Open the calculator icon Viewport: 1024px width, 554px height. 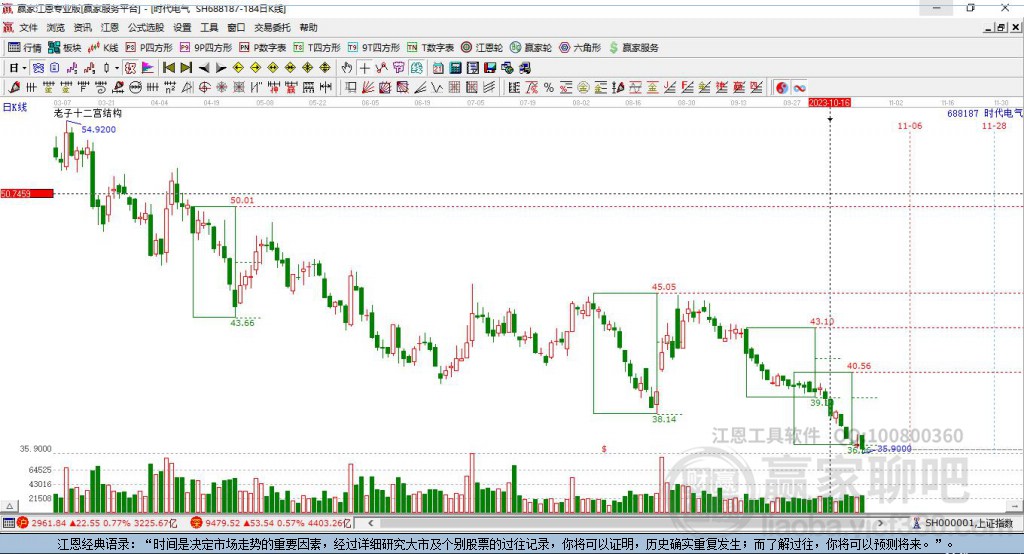coord(455,68)
